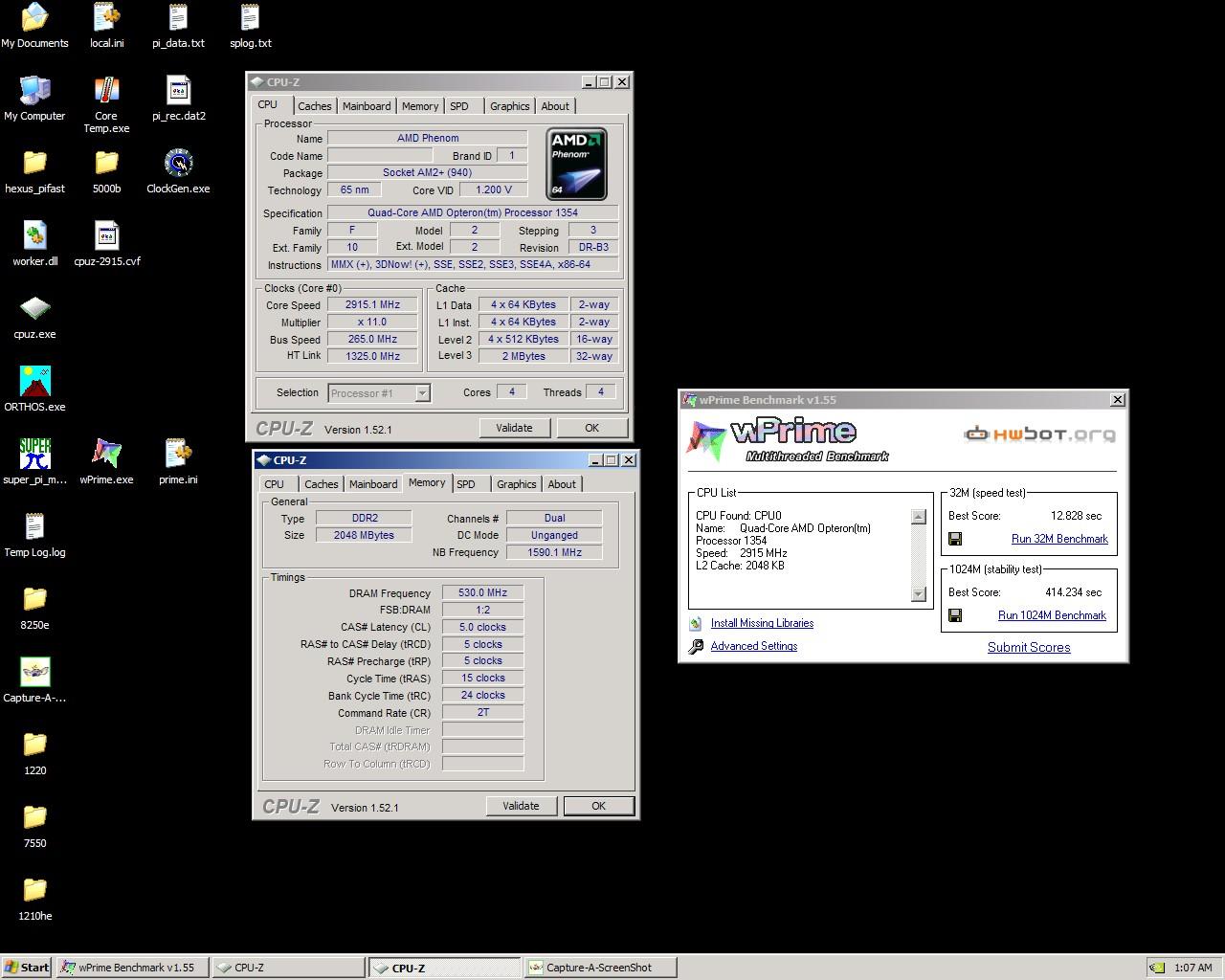Click the 1:07 AM taskbar clock
Image resolution: width=1225 pixels, height=980 pixels.
pos(1193,968)
